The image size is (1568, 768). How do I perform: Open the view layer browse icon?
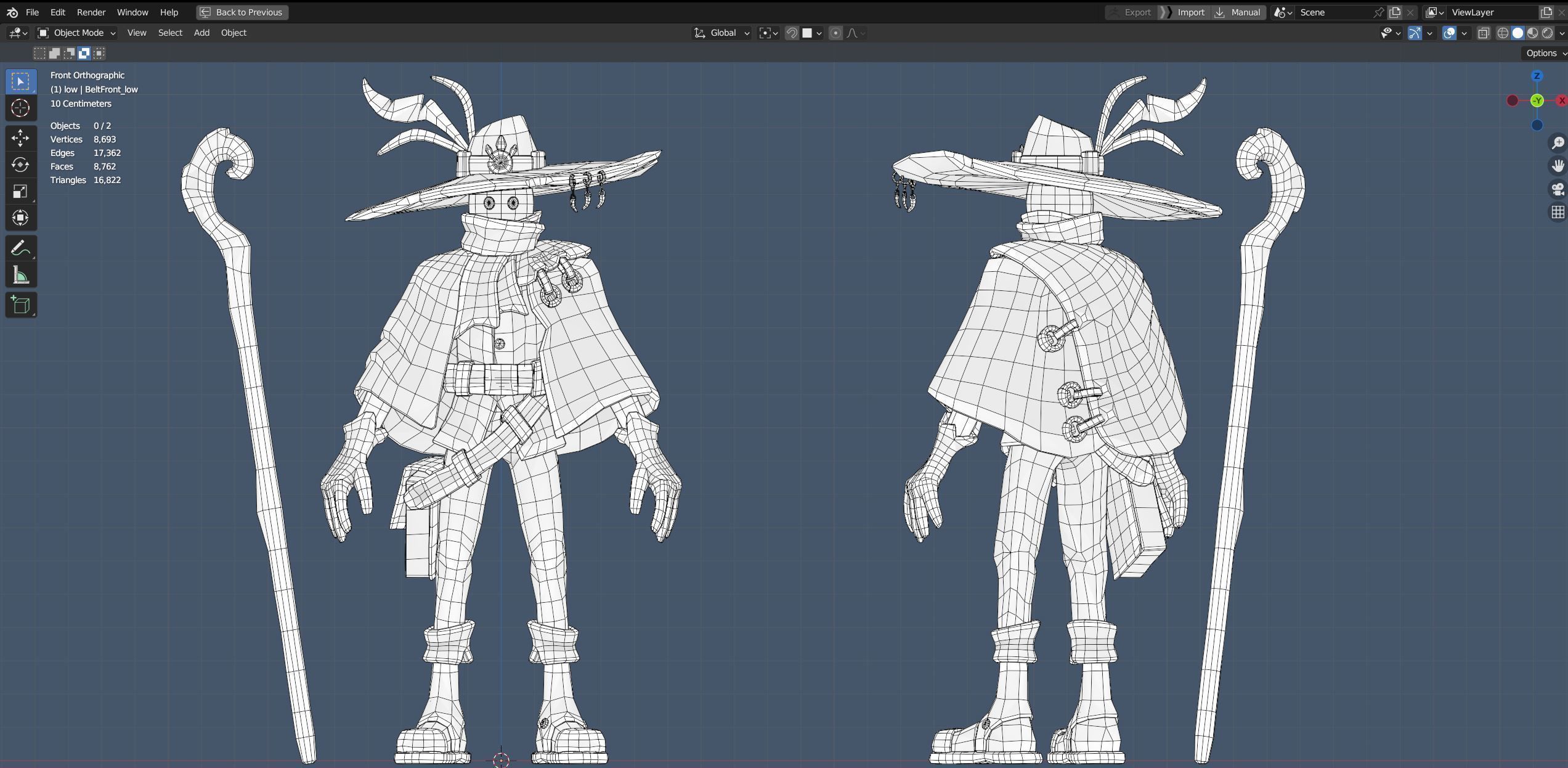pos(1435,12)
